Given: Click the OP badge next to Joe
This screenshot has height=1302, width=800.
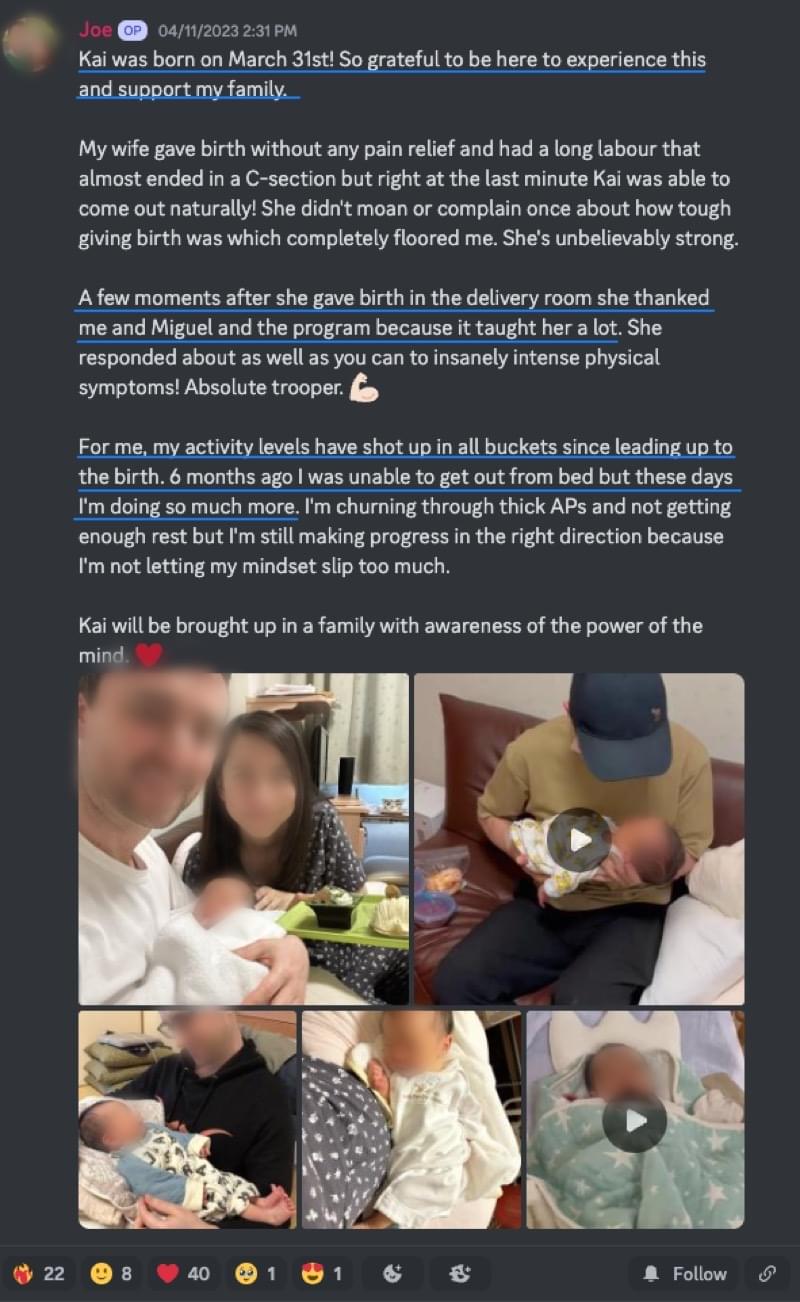Looking at the screenshot, I should point(133,31).
